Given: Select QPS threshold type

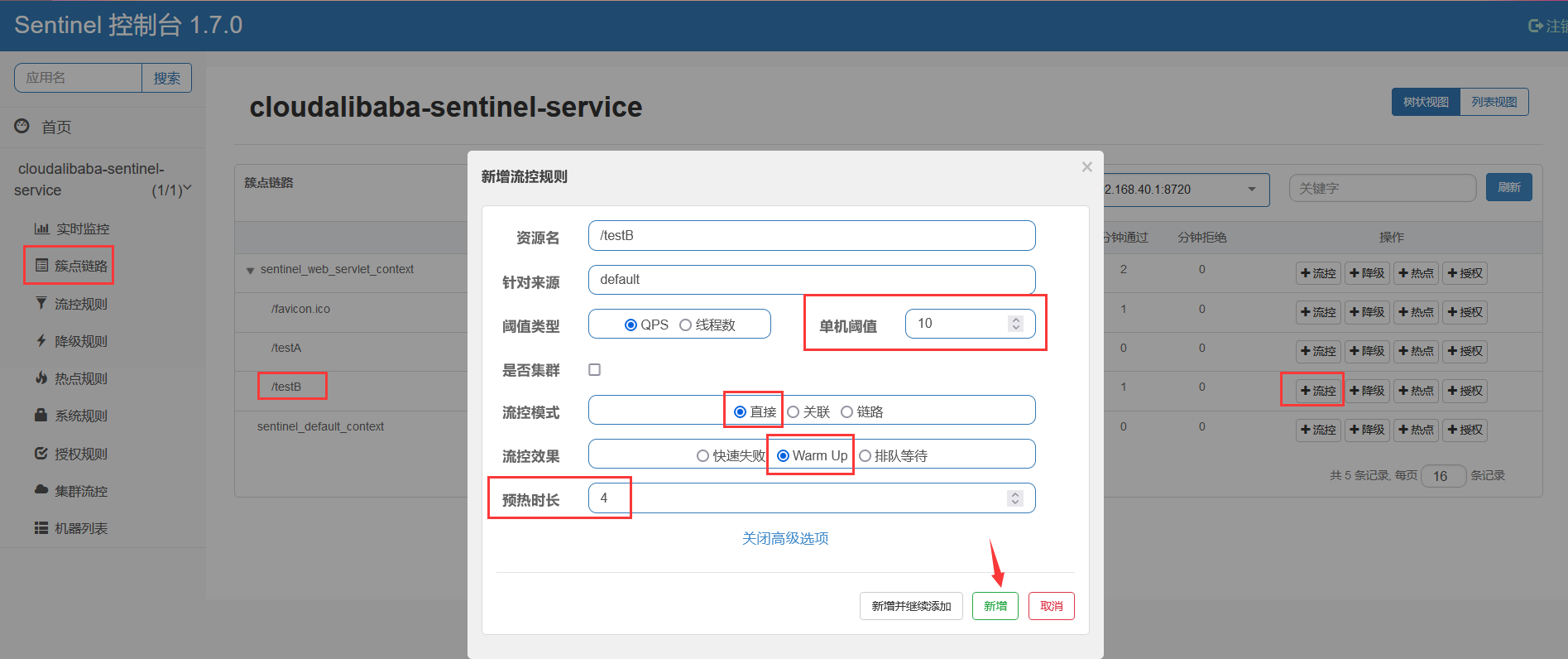Looking at the screenshot, I should [631, 325].
